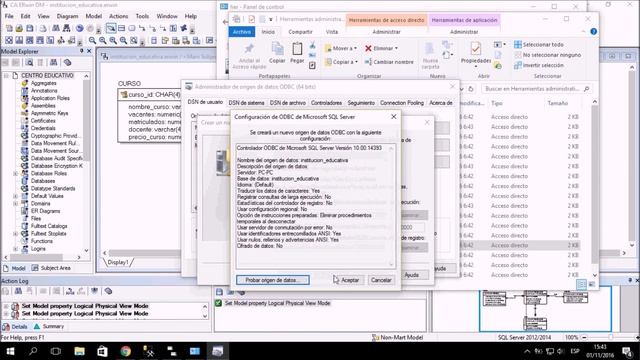This screenshot has height=360, width=640.
Task: Open Windows Start menu
Action: tap(10, 351)
